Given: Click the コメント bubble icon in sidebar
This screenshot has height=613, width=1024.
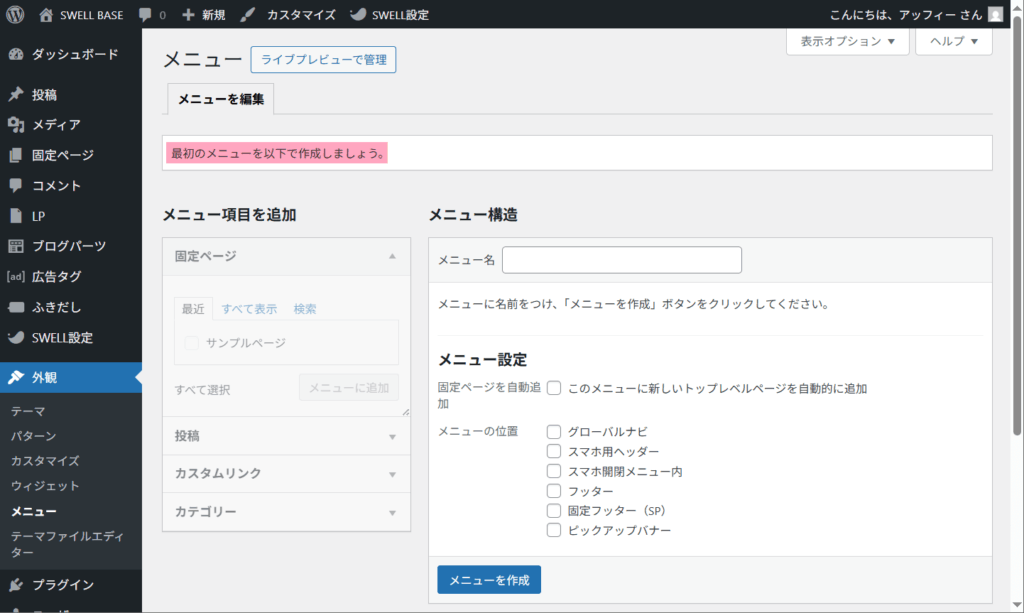Looking at the screenshot, I should tap(16, 185).
